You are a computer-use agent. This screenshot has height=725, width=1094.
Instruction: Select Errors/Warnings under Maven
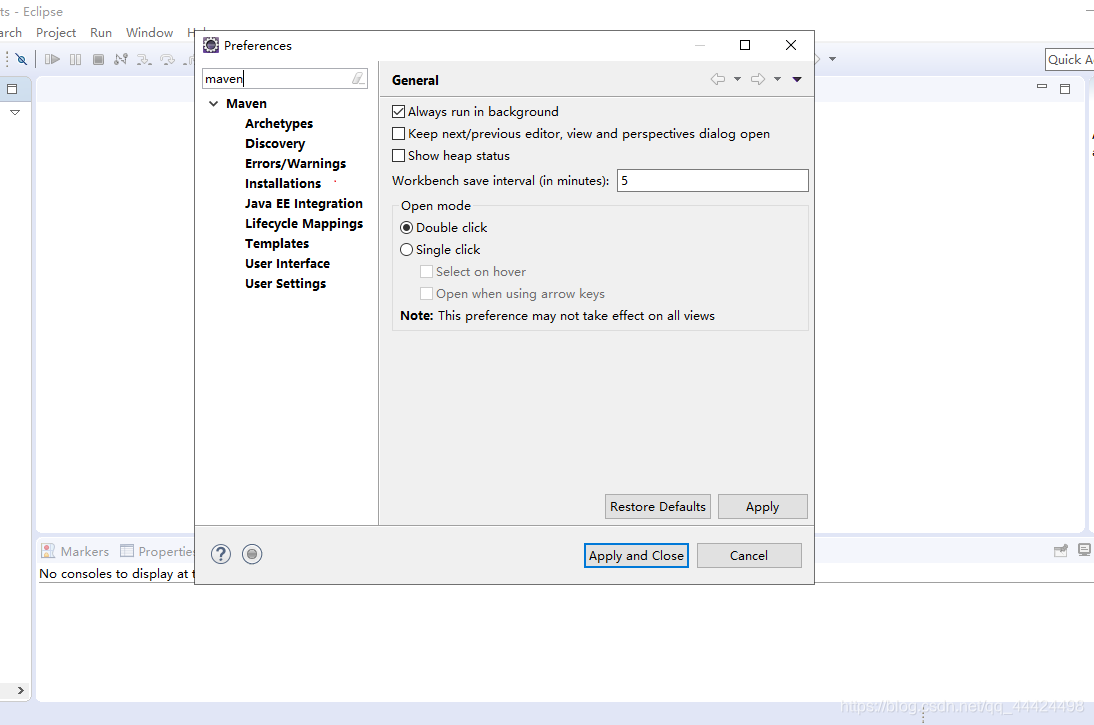[x=295, y=163]
